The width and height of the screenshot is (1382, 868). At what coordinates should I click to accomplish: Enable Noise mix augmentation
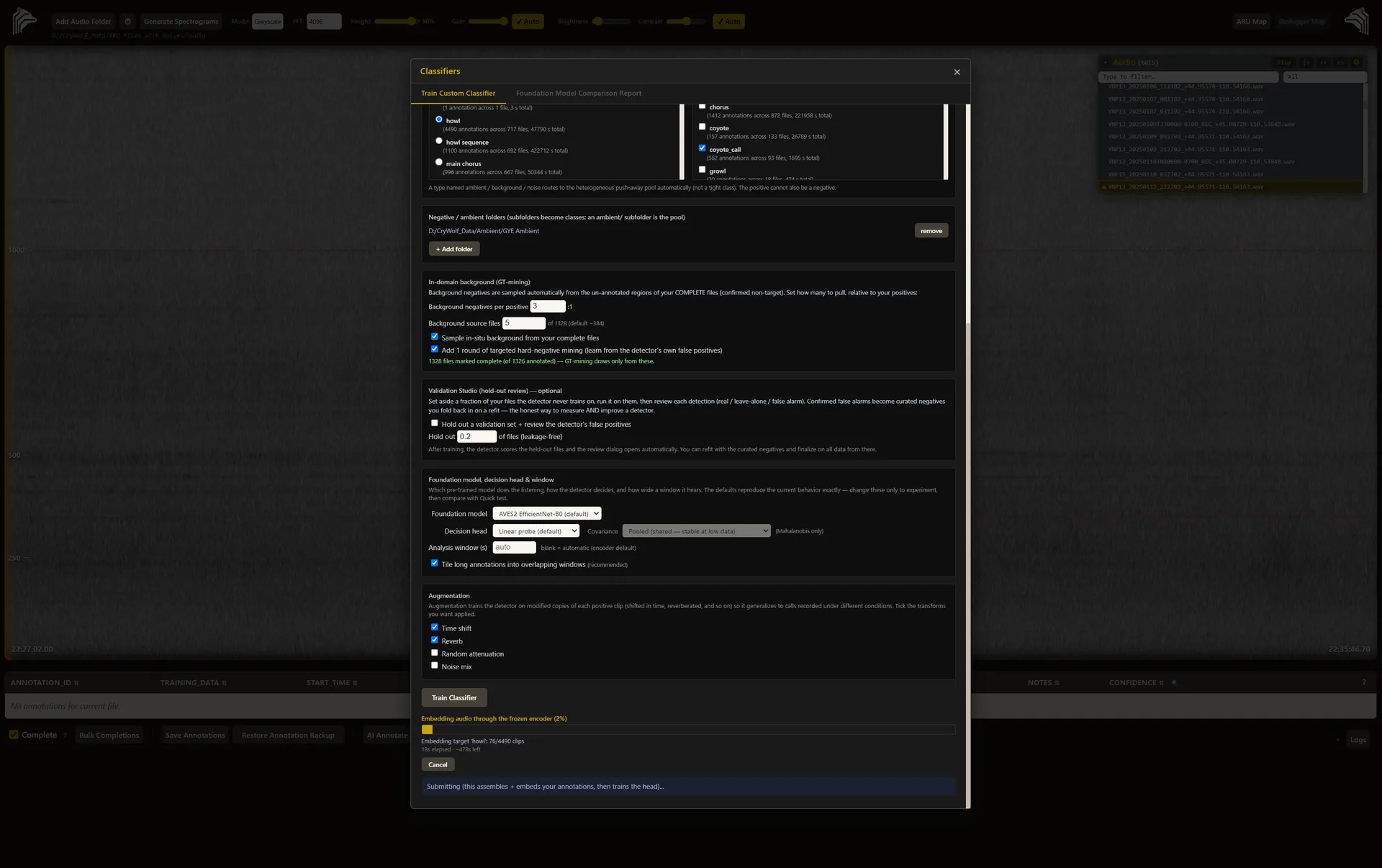pos(434,666)
